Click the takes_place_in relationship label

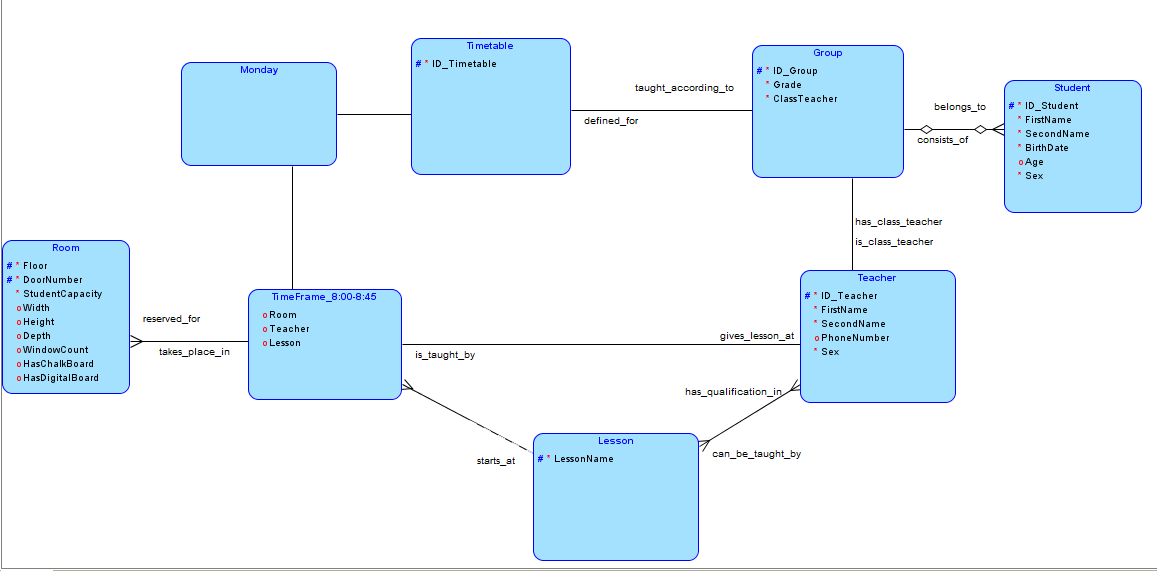pyautogui.click(x=194, y=352)
